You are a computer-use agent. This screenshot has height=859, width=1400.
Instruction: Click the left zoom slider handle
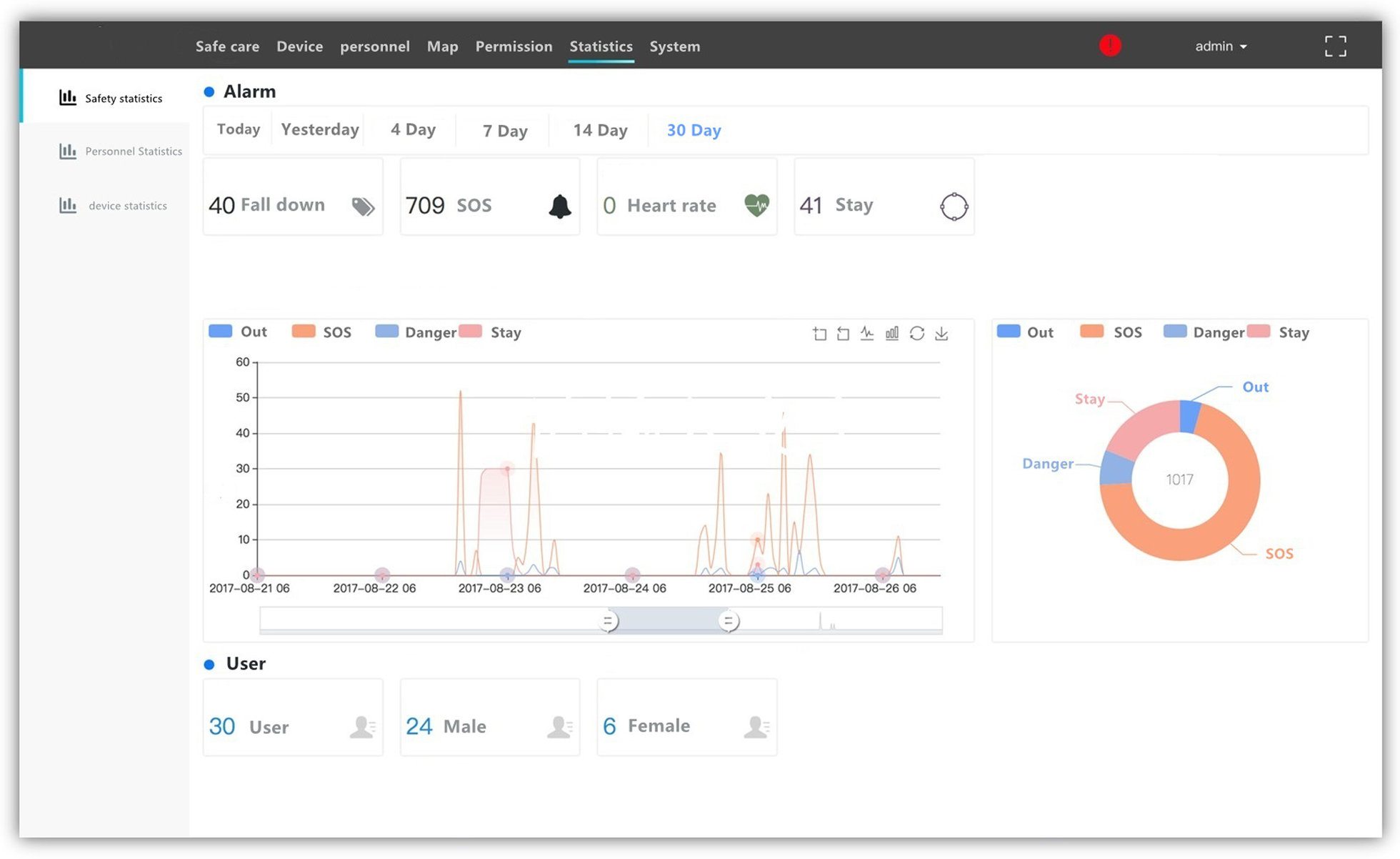[608, 621]
